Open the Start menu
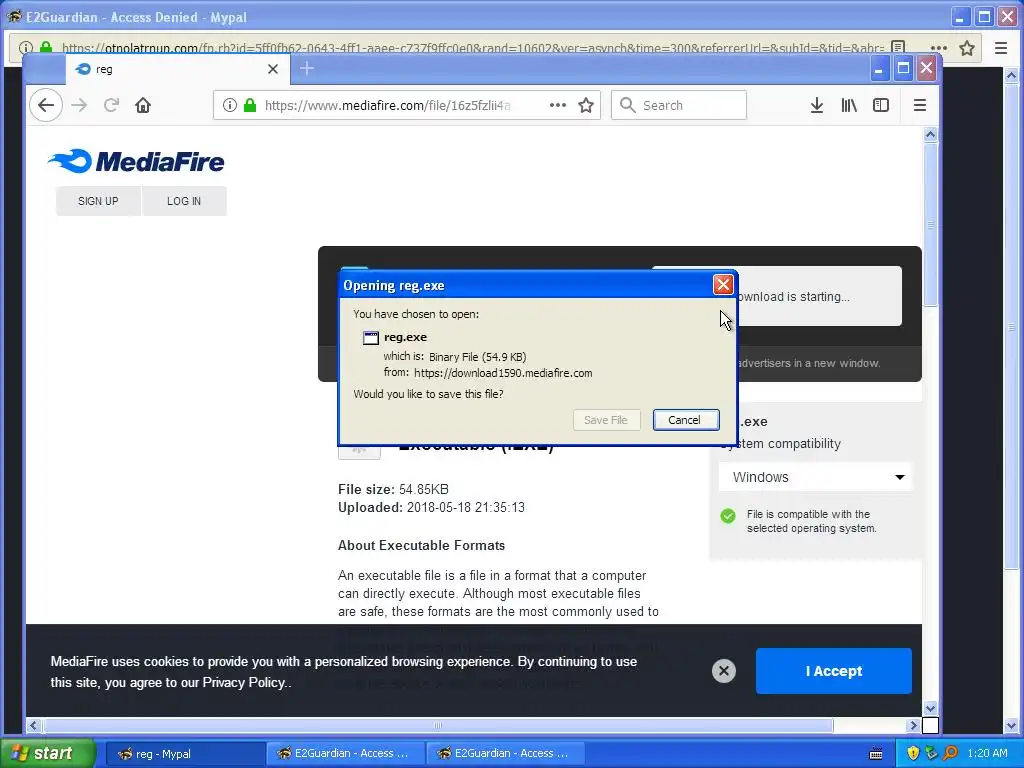 pyautogui.click(x=48, y=753)
